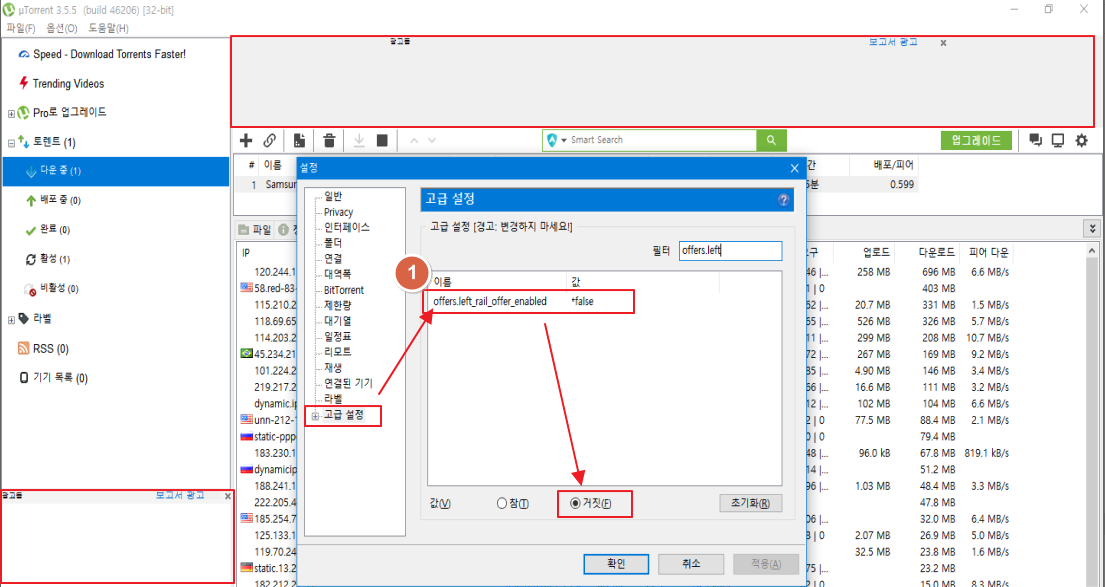1105x587 pixels.
Task: Click the 필터 input field
Action: point(731,251)
